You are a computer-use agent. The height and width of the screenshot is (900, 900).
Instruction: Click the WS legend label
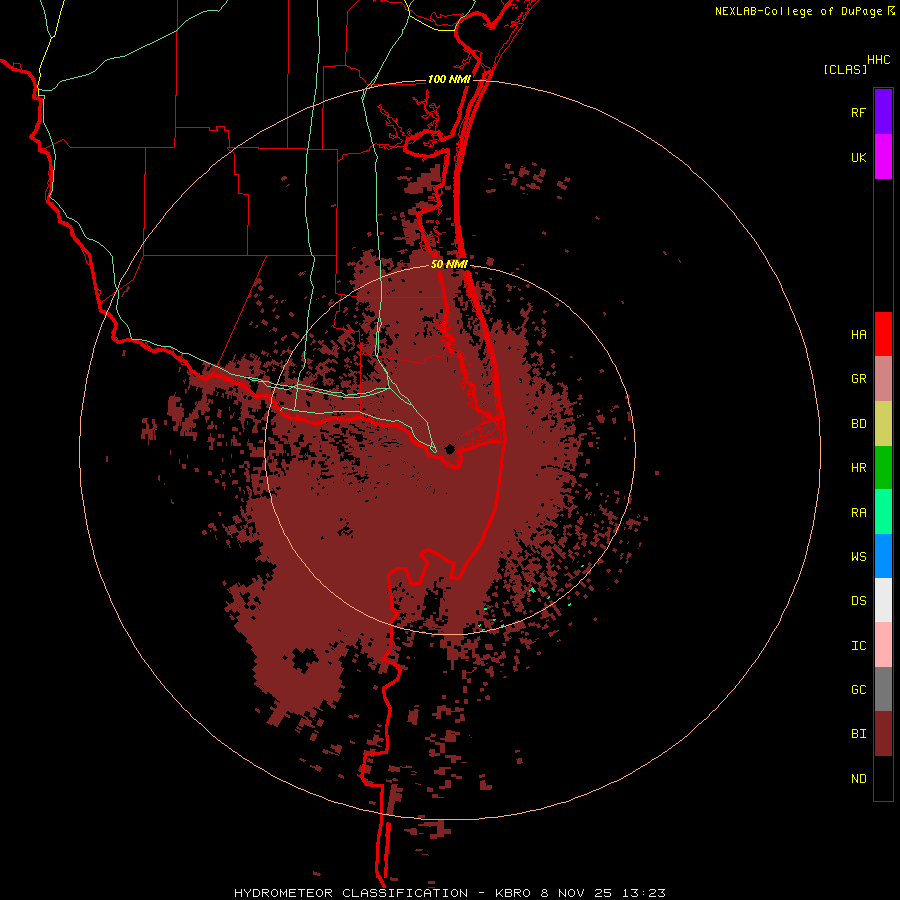tap(858, 557)
